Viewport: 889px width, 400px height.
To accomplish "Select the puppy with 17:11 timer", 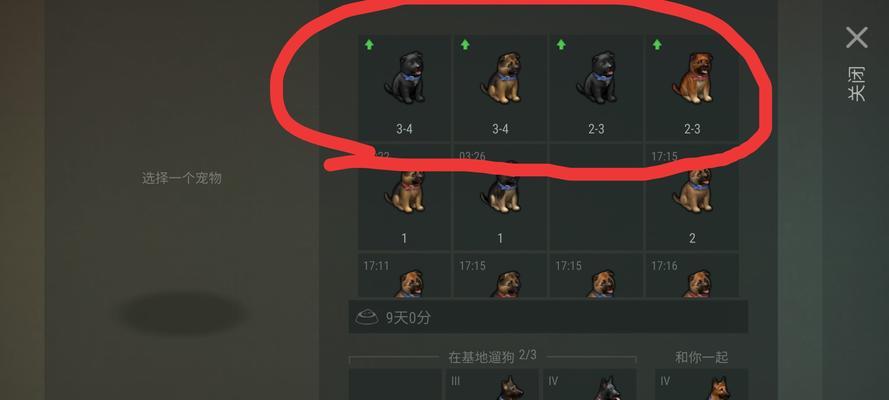I will coord(404,275).
